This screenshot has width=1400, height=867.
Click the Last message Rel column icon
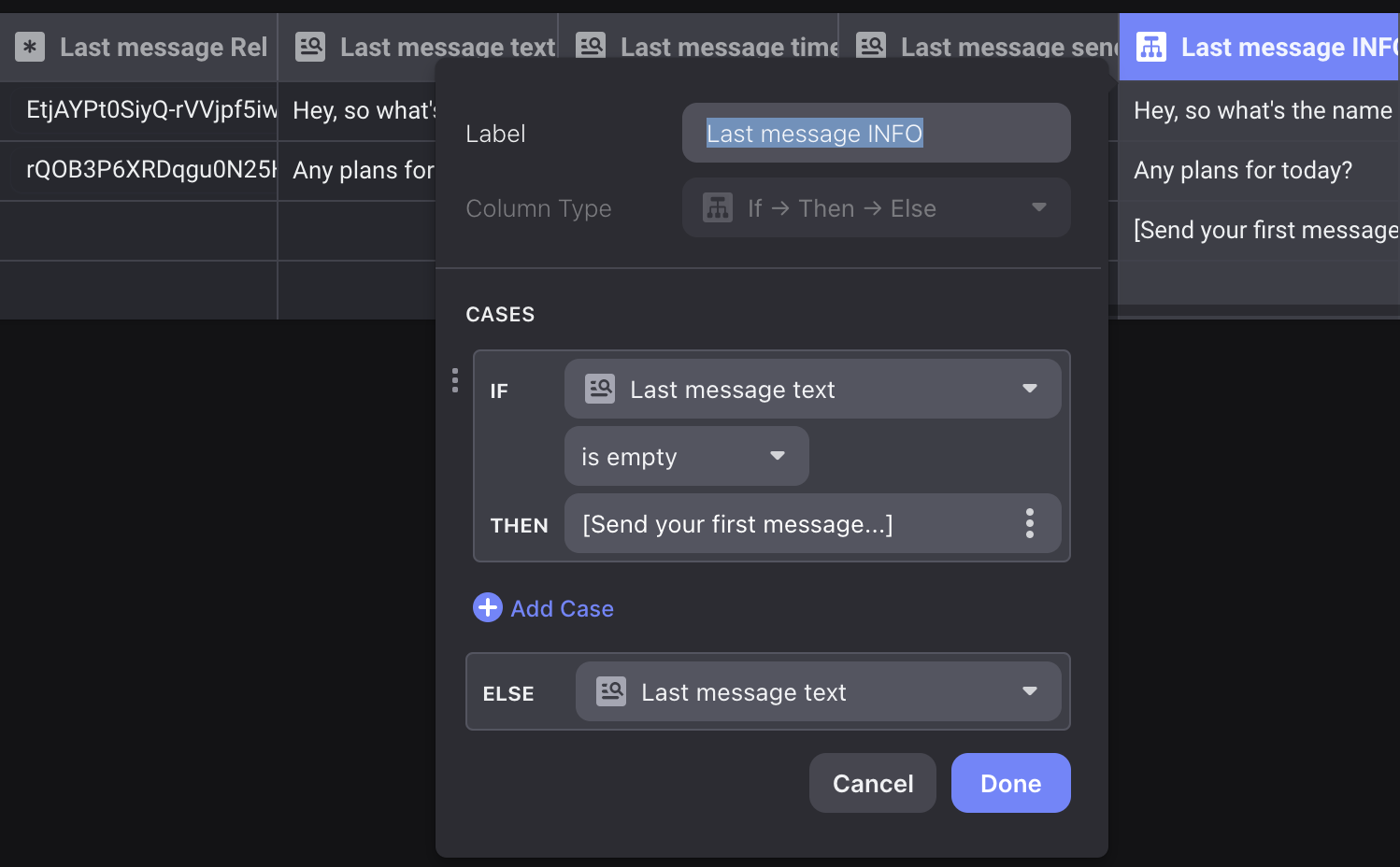tap(30, 47)
